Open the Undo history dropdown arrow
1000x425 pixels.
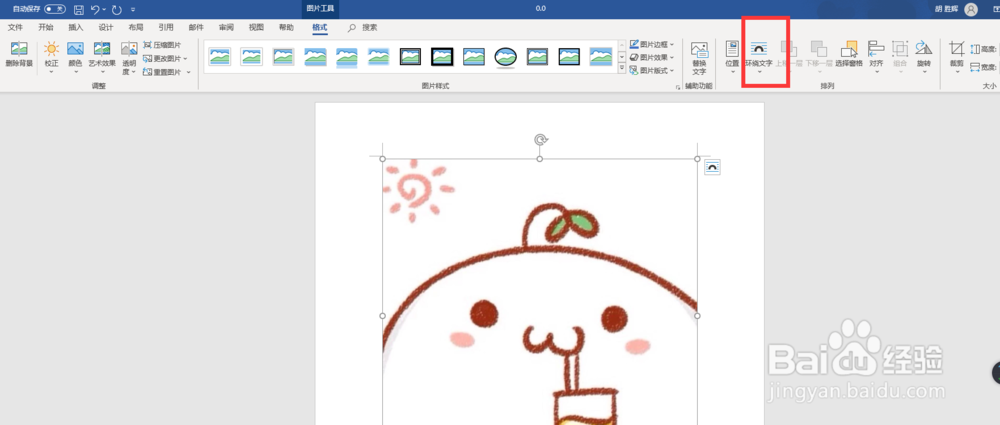[x=104, y=10]
